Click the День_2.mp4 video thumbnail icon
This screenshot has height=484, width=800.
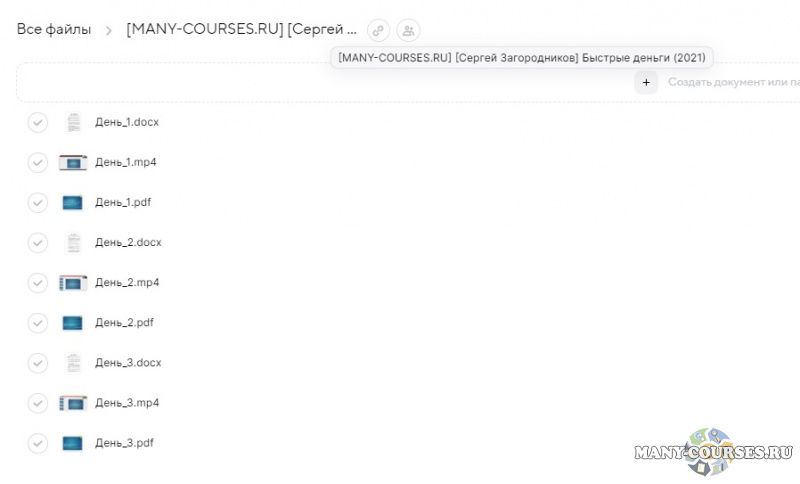point(72,283)
